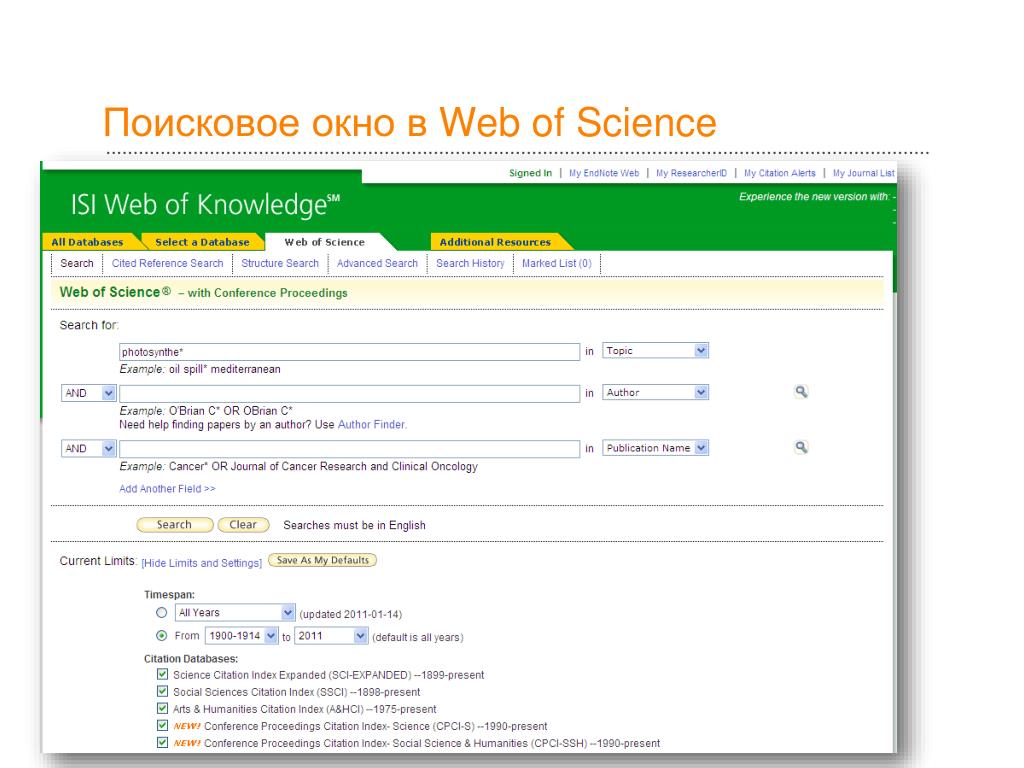The width and height of the screenshot is (1024, 768).
Task: Uncheck Science Citation Index Expanded checkbox
Action: [x=162, y=674]
